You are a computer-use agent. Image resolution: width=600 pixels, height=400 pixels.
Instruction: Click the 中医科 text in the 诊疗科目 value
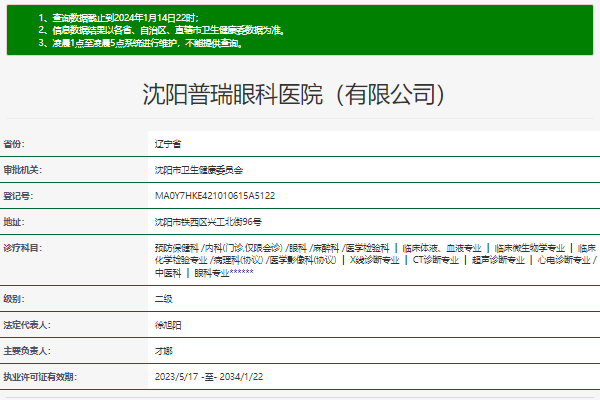point(168,273)
